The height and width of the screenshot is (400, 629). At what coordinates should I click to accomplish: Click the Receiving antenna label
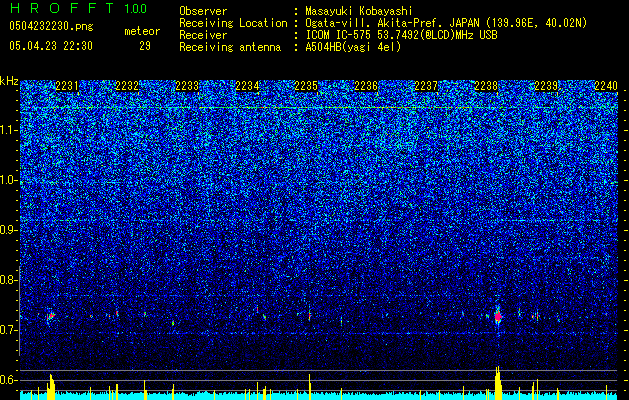pyautogui.click(x=230, y=47)
